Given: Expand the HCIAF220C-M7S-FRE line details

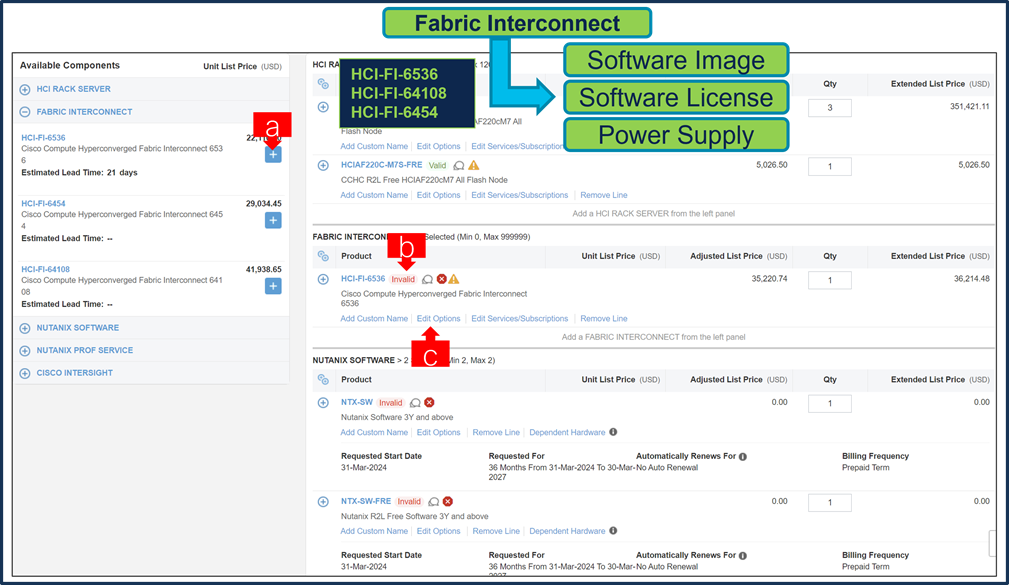Looking at the screenshot, I should click(x=323, y=165).
